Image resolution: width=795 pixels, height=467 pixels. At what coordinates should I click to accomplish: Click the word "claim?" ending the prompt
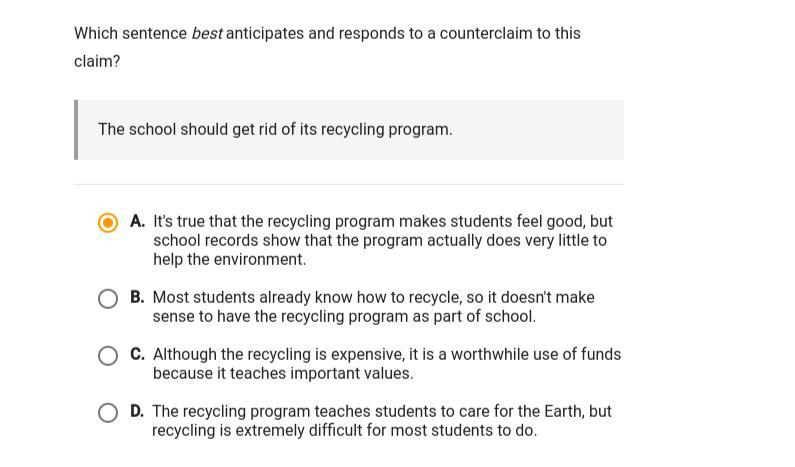coord(97,61)
